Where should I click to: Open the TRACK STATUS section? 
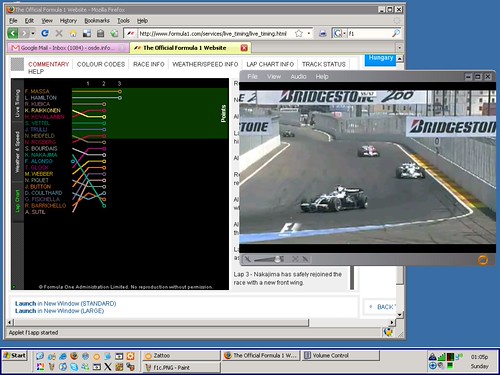click(324, 64)
